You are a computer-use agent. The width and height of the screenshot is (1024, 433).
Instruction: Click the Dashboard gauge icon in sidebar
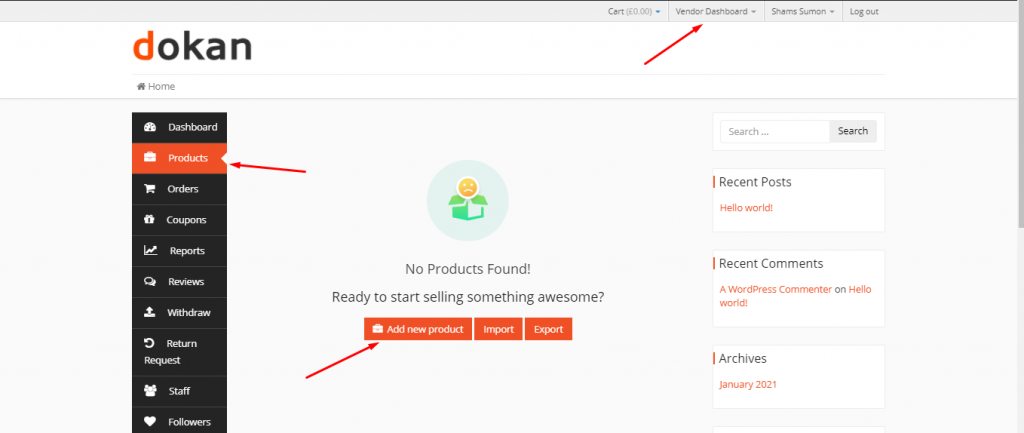150,127
